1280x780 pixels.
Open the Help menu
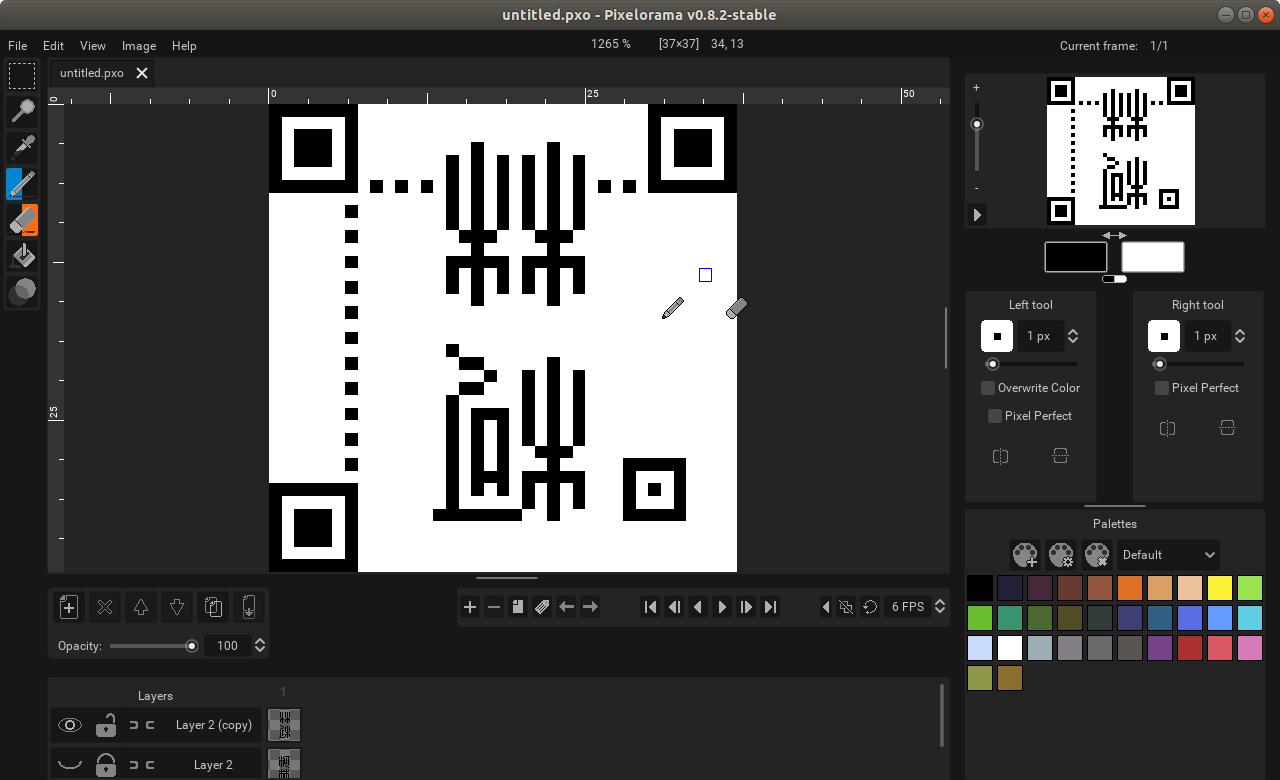(184, 46)
